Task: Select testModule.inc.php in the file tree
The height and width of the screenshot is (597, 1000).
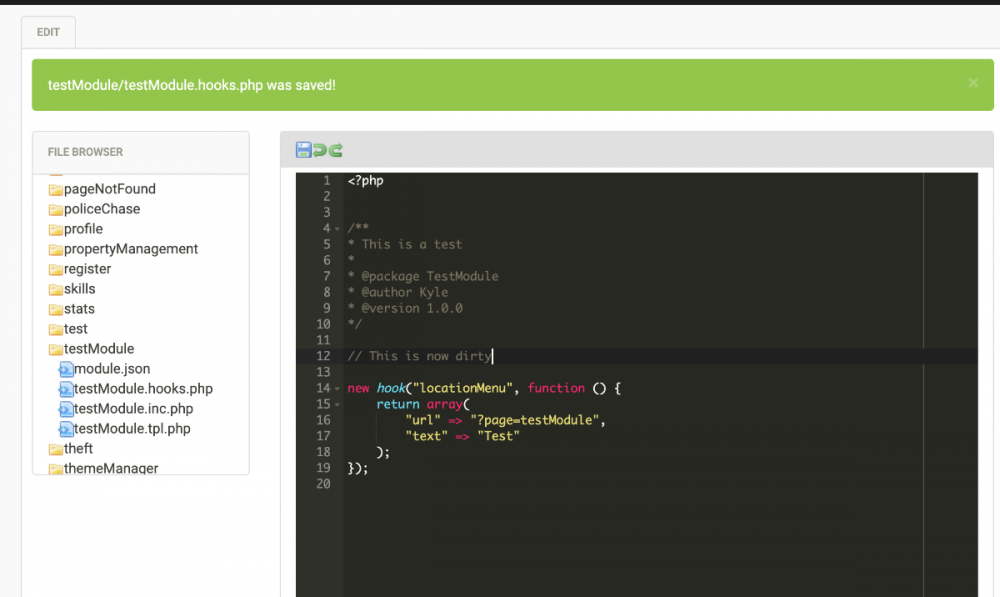Action: point(133,409)
